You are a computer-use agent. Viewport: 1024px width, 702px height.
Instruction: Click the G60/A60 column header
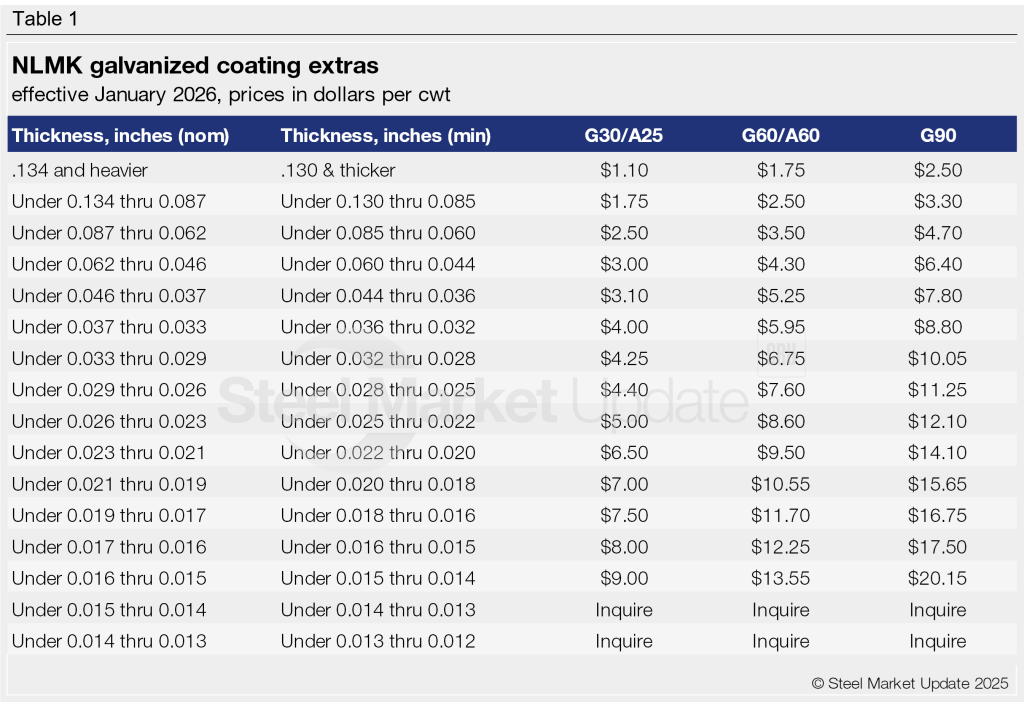click(x=780, y=135)
